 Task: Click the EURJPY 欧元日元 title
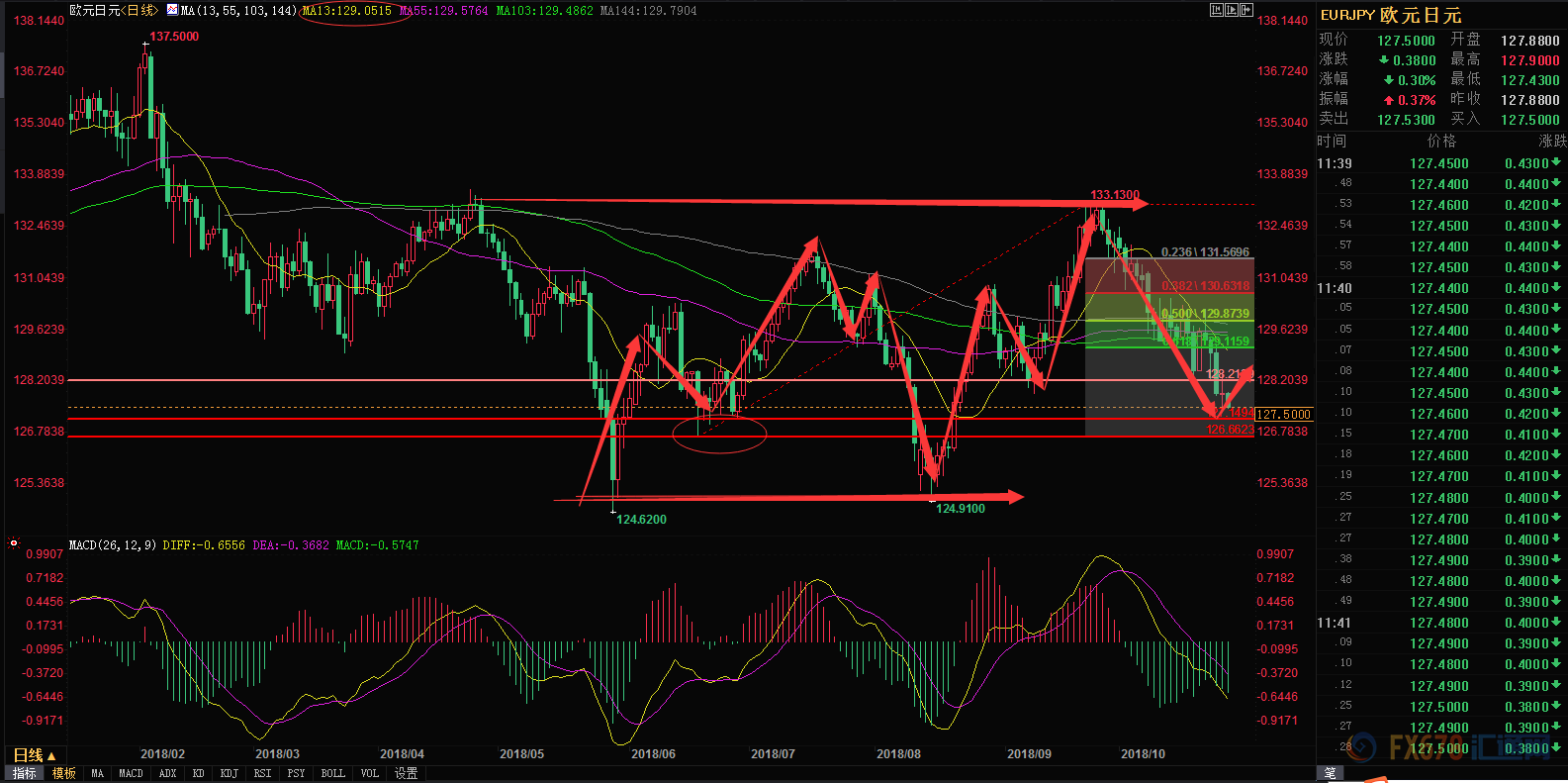(x=1391, y=15)
